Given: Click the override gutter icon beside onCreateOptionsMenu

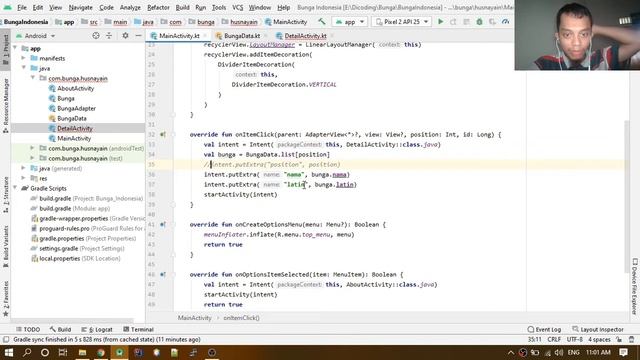Looking at the screenshot, I should point(163,224).
